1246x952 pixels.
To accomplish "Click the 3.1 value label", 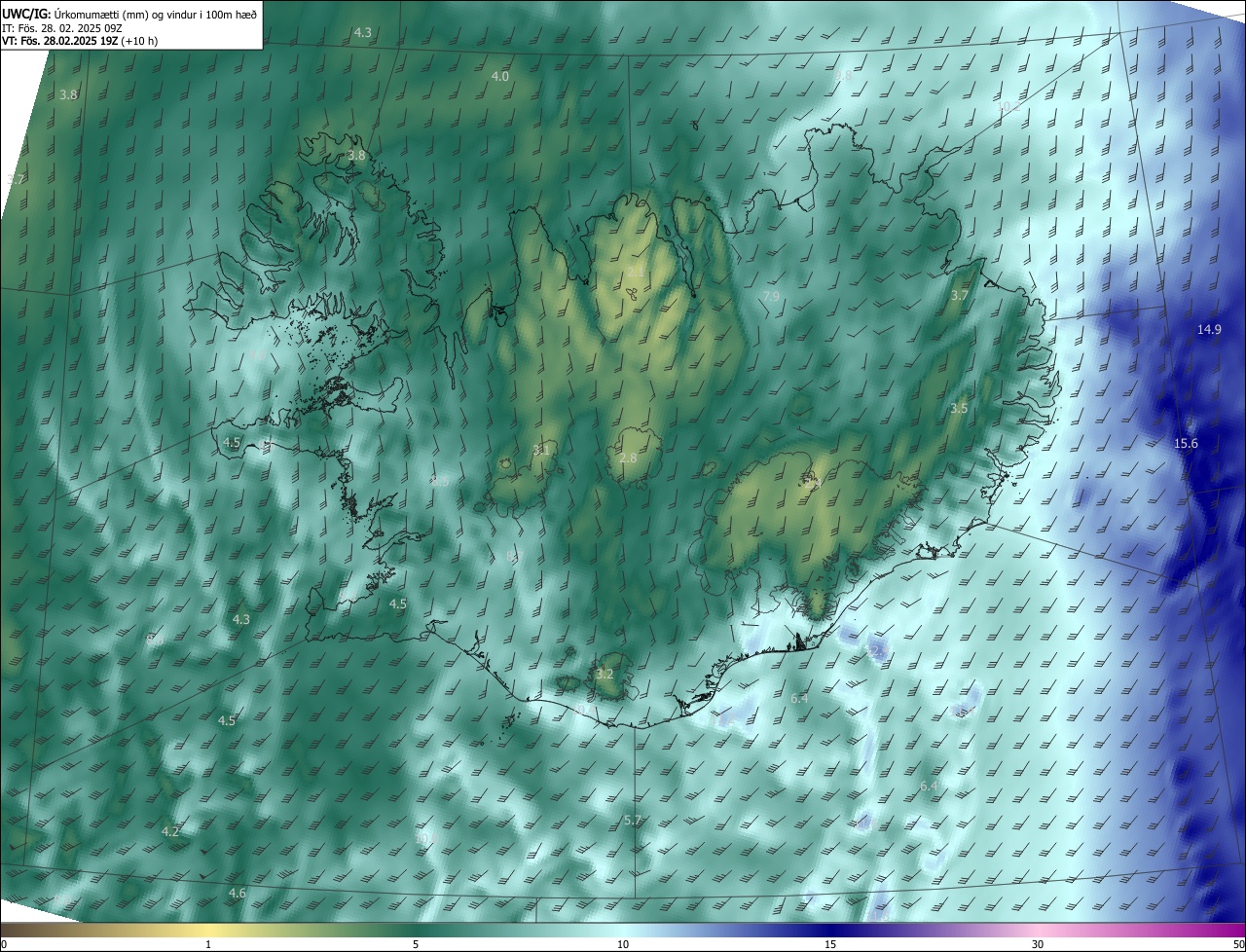I will tap(541, 450).
